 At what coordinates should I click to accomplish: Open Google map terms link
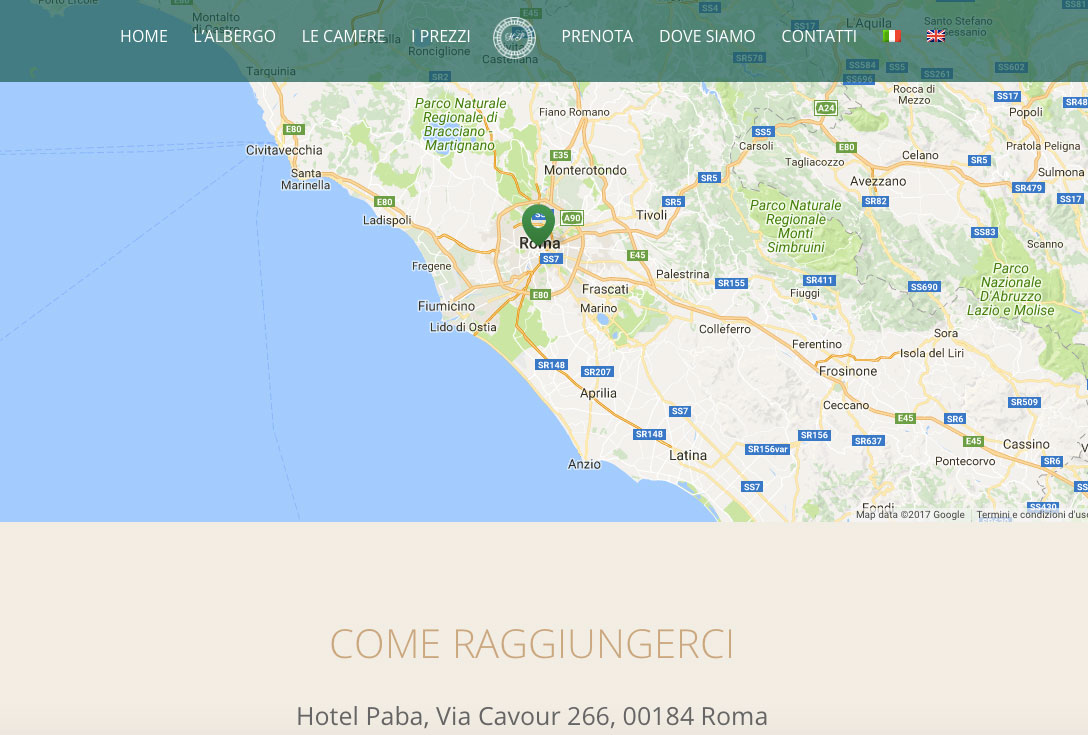pyautogui.click(x=1032, y=515)
